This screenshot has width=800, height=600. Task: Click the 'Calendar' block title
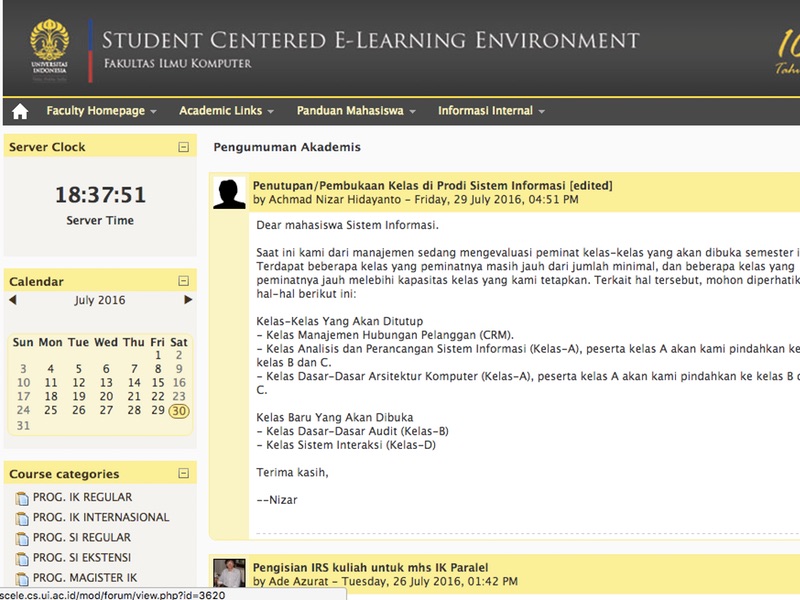pyautogui.click(x=36, y=282)
